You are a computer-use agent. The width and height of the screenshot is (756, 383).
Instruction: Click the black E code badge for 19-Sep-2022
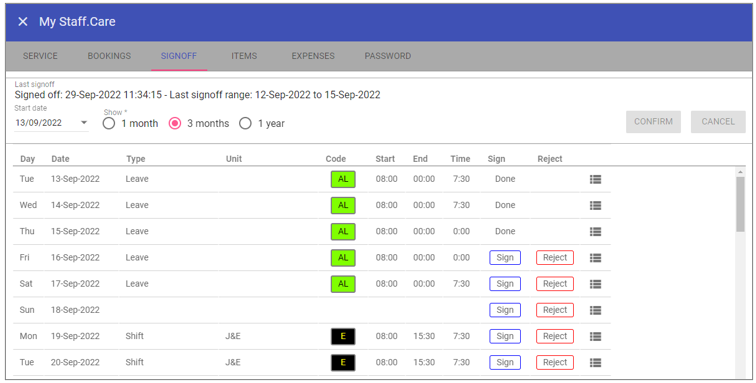click(343, 336)
